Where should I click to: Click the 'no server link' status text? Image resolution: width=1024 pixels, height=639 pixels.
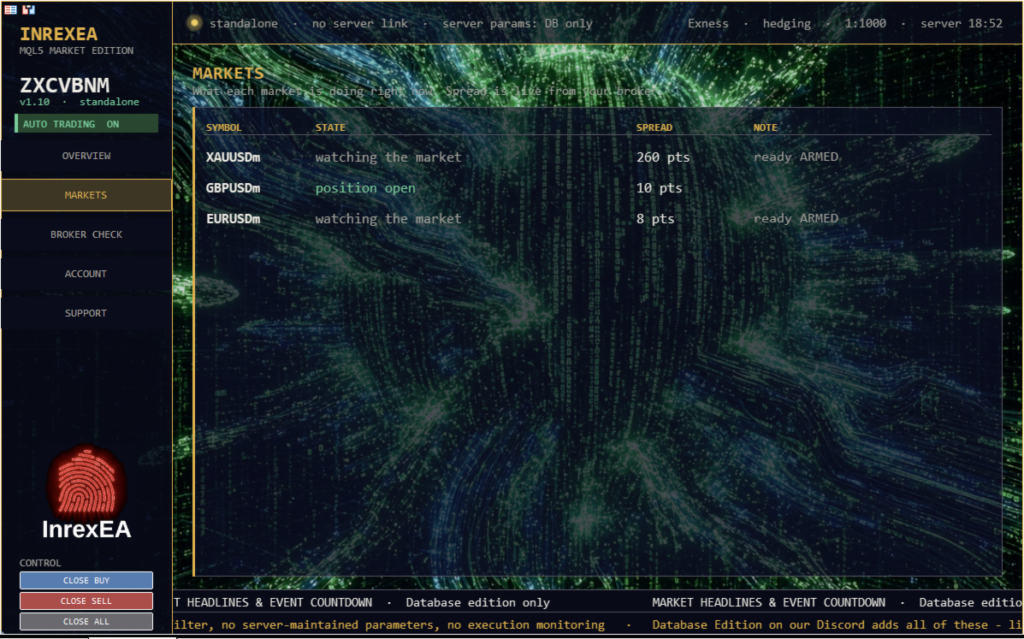[359, 24]
